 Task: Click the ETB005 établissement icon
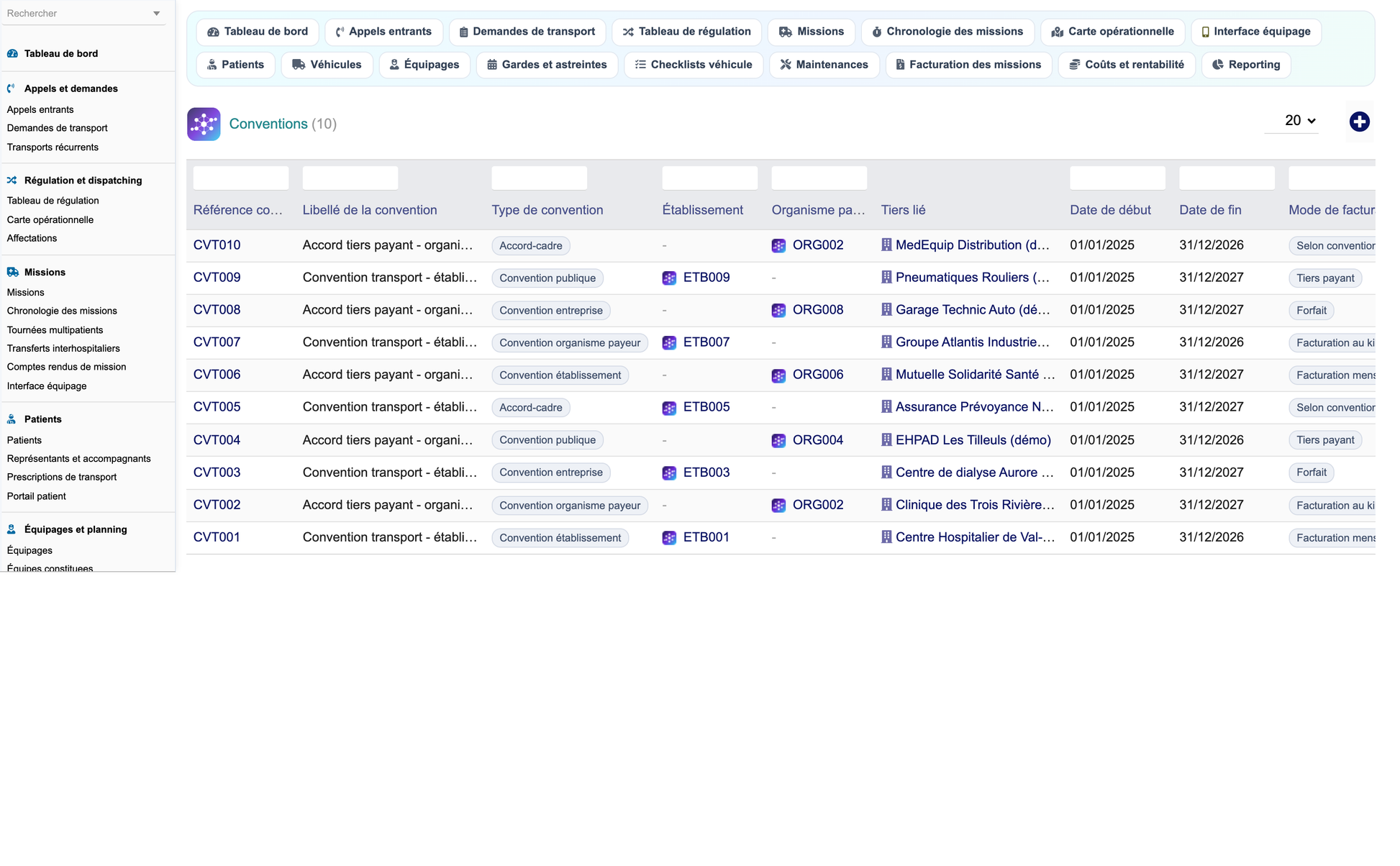669,407
